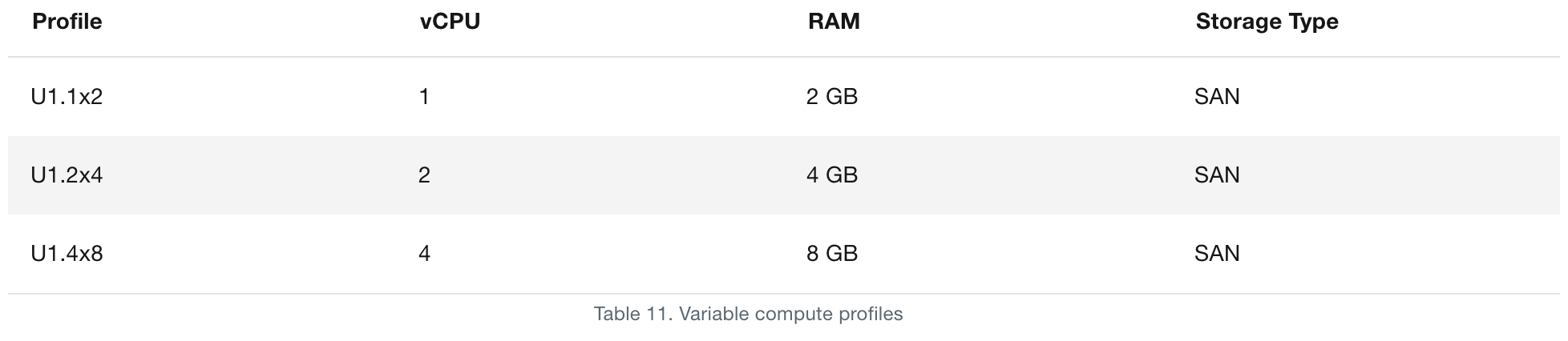The image size is (1568, 341).
Task: Click the vCPU column header
Action: pyautogui.click(x=450, y=22)
